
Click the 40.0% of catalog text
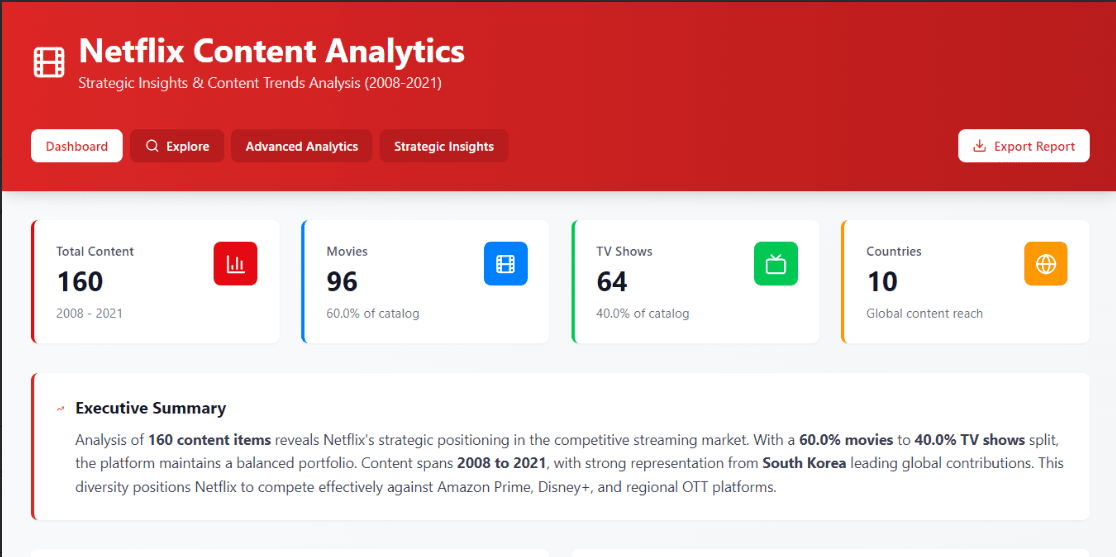[x=643, y=313]
